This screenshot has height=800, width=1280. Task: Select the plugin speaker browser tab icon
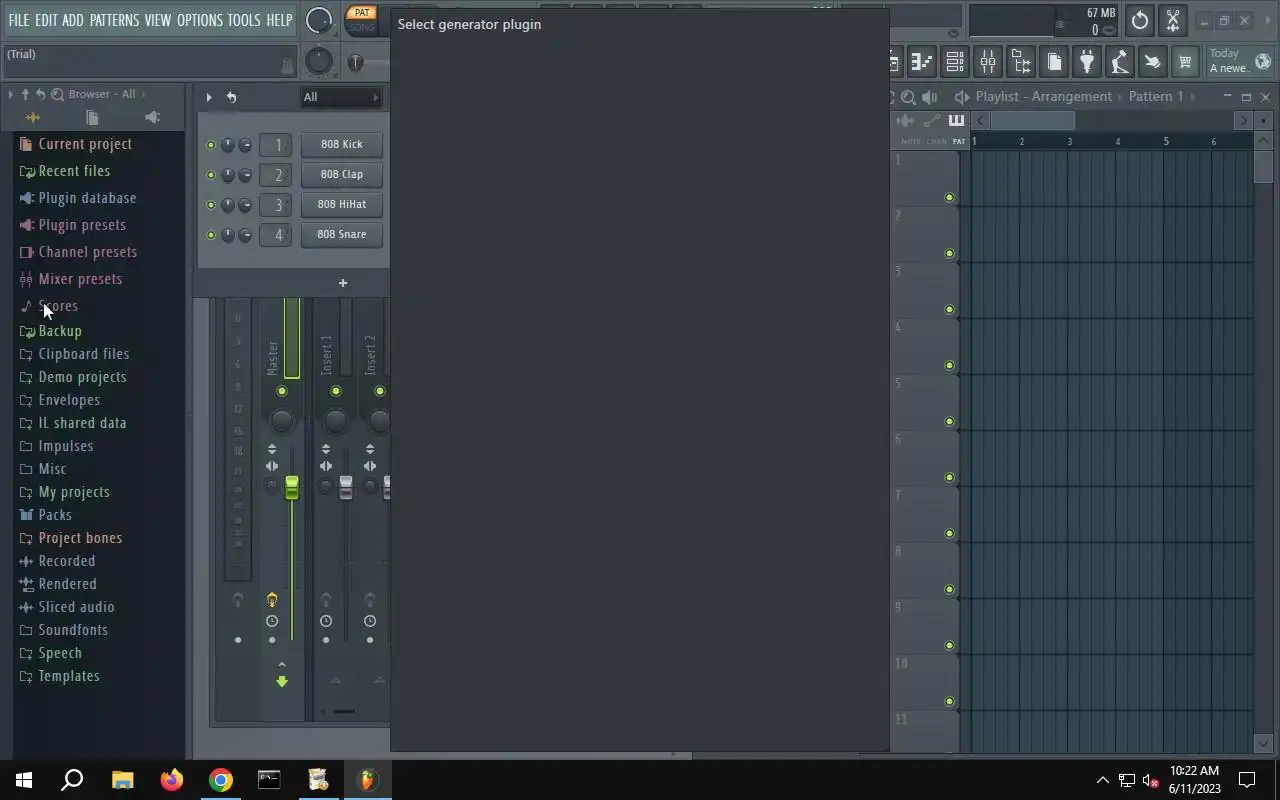[x=152, y=118]
